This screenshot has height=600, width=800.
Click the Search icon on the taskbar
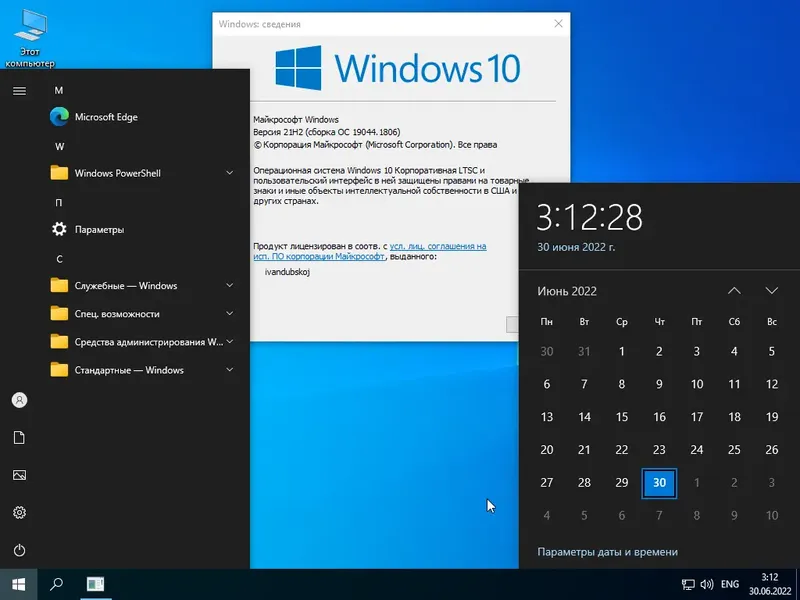tap(57, 583)
